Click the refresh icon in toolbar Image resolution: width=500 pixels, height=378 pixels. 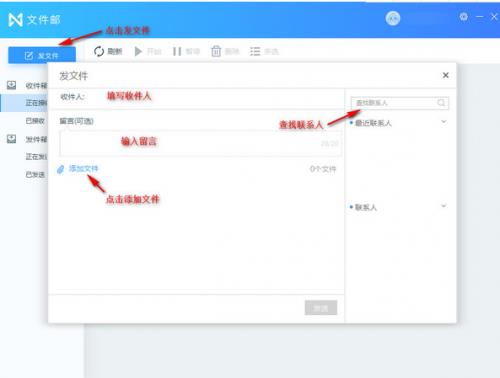[99, 51]
